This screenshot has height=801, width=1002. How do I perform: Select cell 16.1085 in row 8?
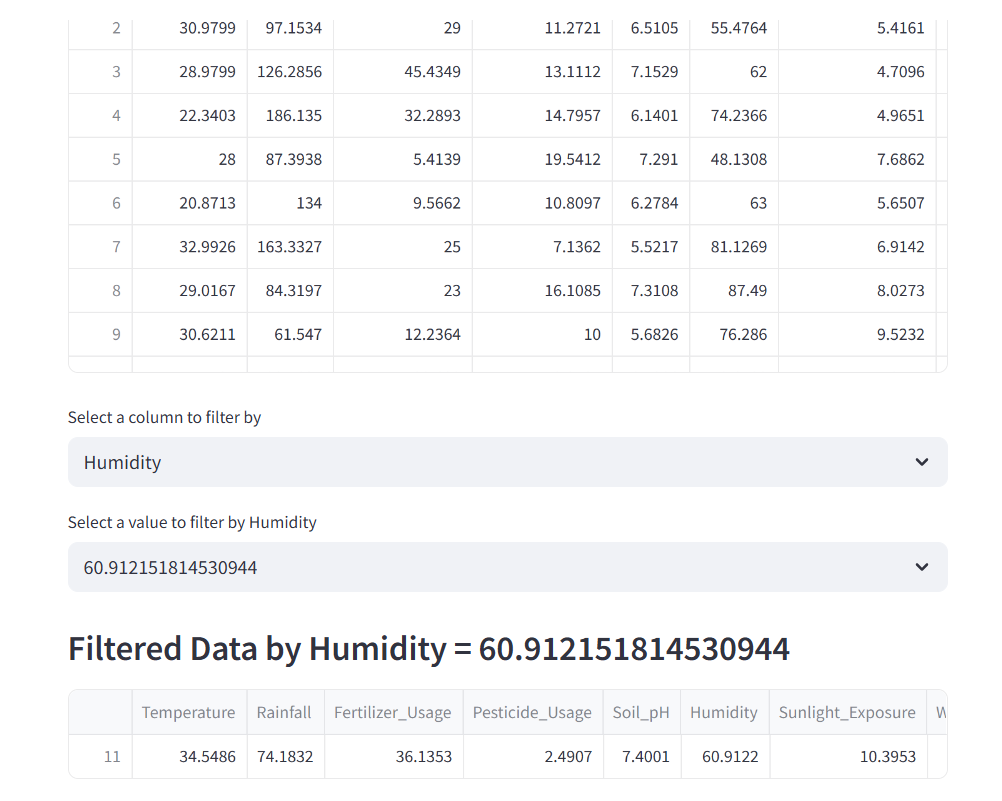pos(542,291)
